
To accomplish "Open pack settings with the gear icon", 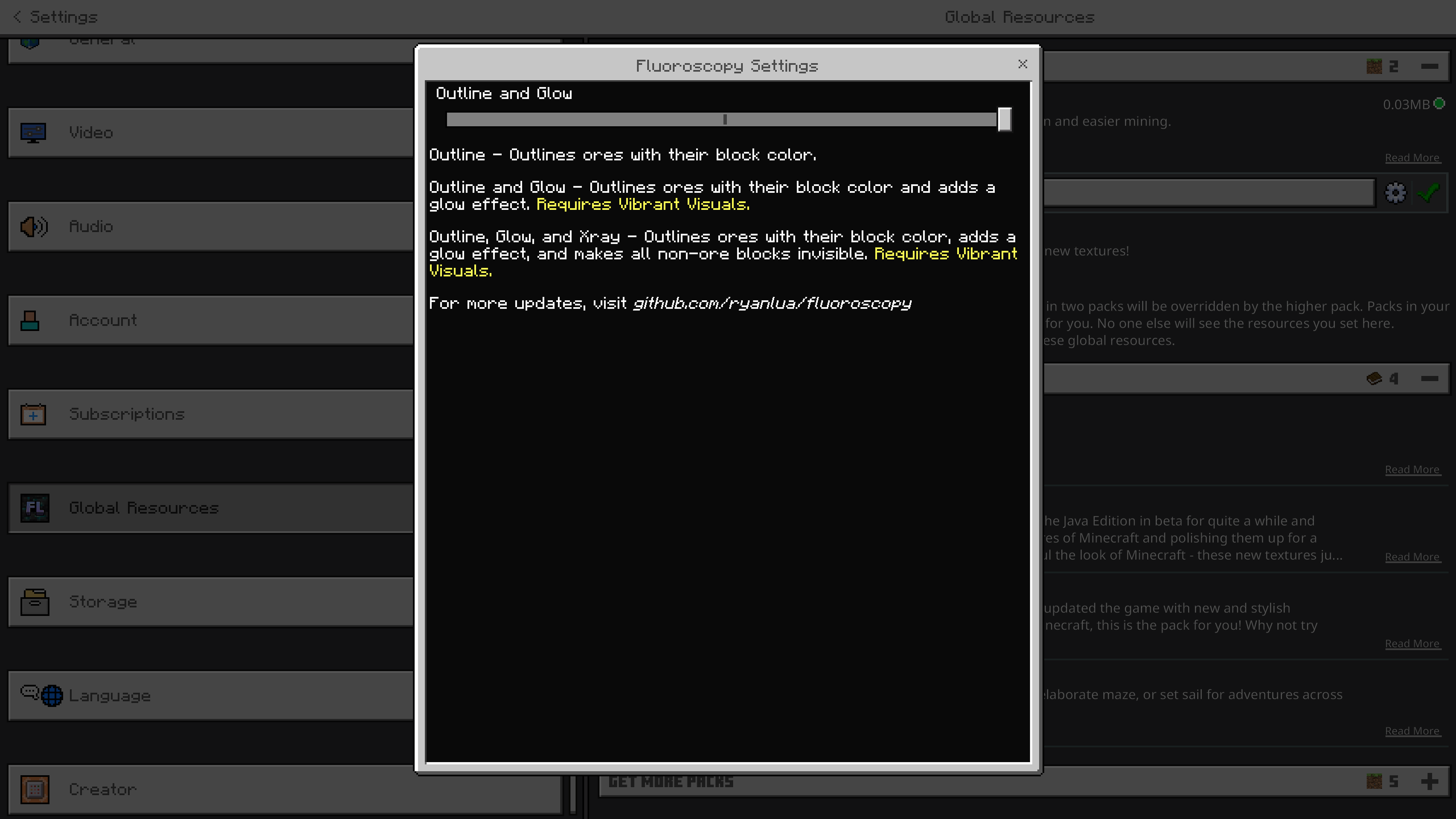I will (x=1395, y=192).
